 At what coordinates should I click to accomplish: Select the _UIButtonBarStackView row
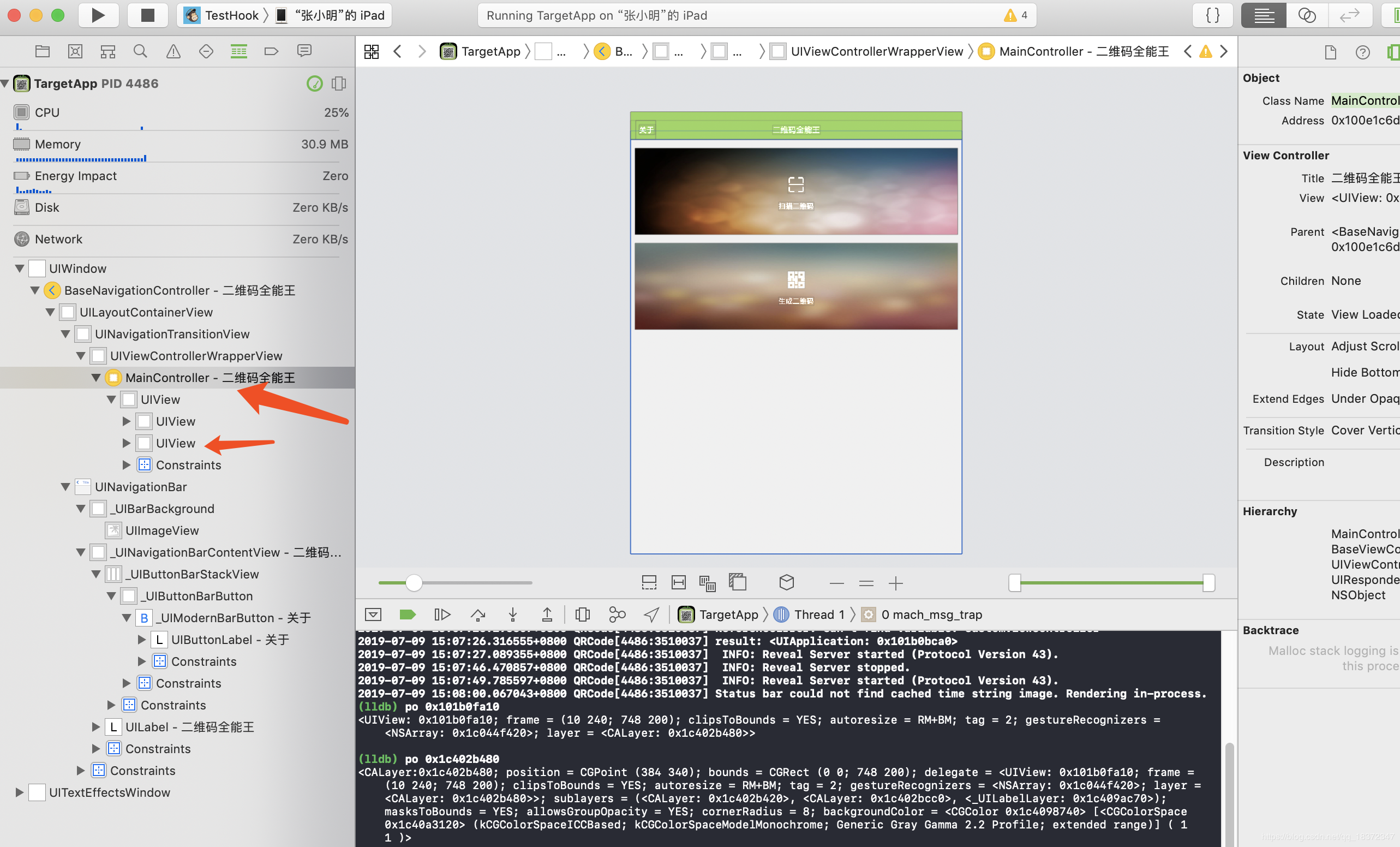click(177, 574)
